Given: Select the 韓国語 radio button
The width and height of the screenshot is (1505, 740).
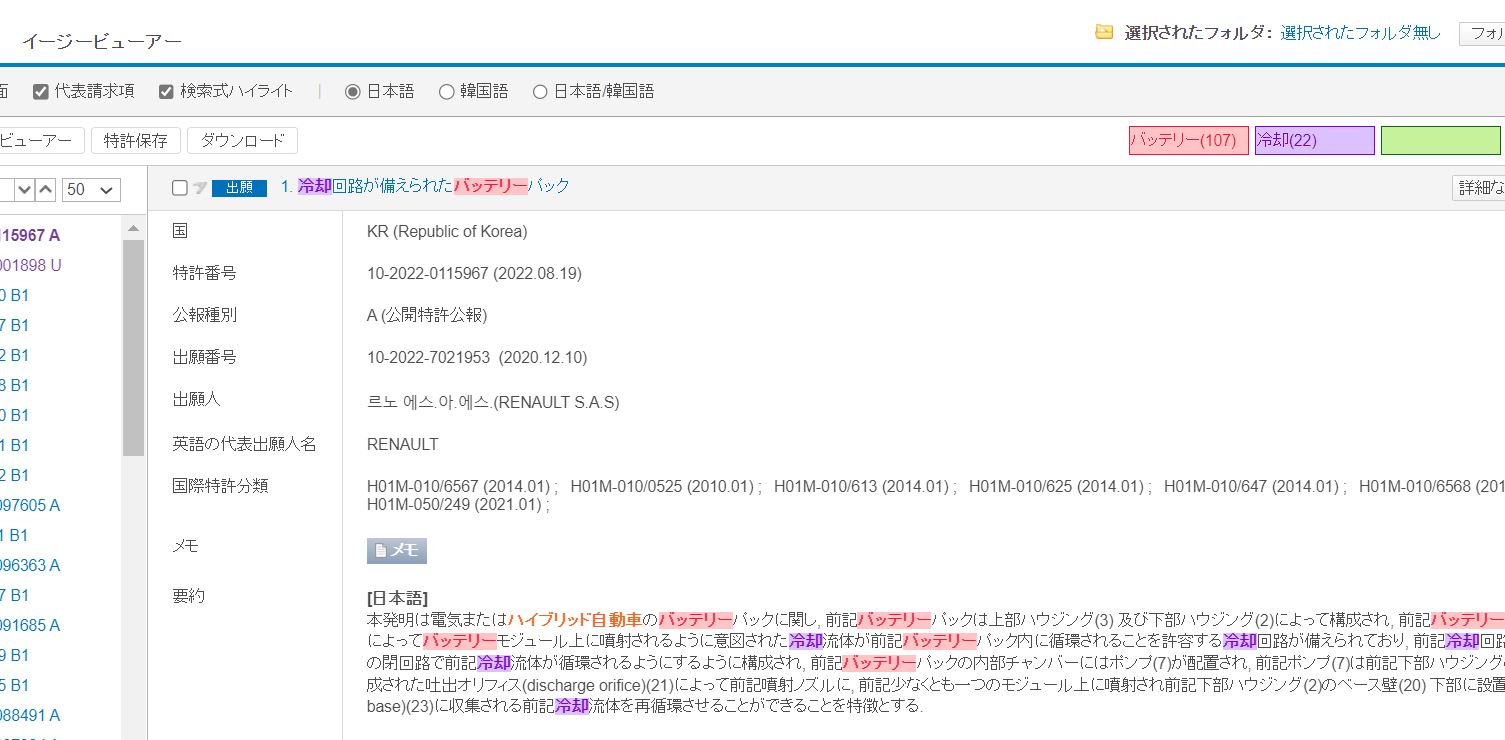Looking at the screenshot, I should click(446, 92).
